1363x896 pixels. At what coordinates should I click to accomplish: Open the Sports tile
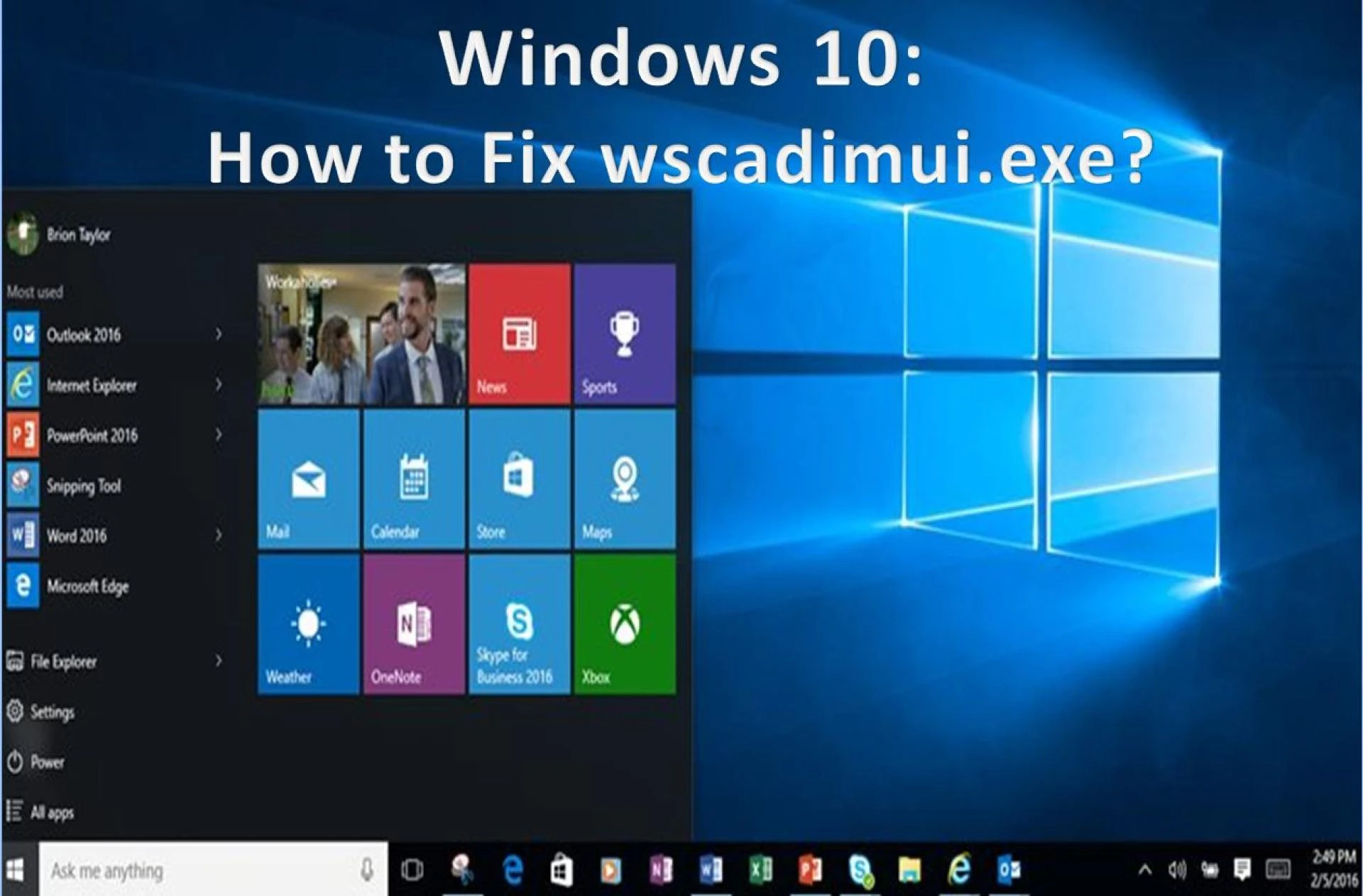(x=625, y=334)
